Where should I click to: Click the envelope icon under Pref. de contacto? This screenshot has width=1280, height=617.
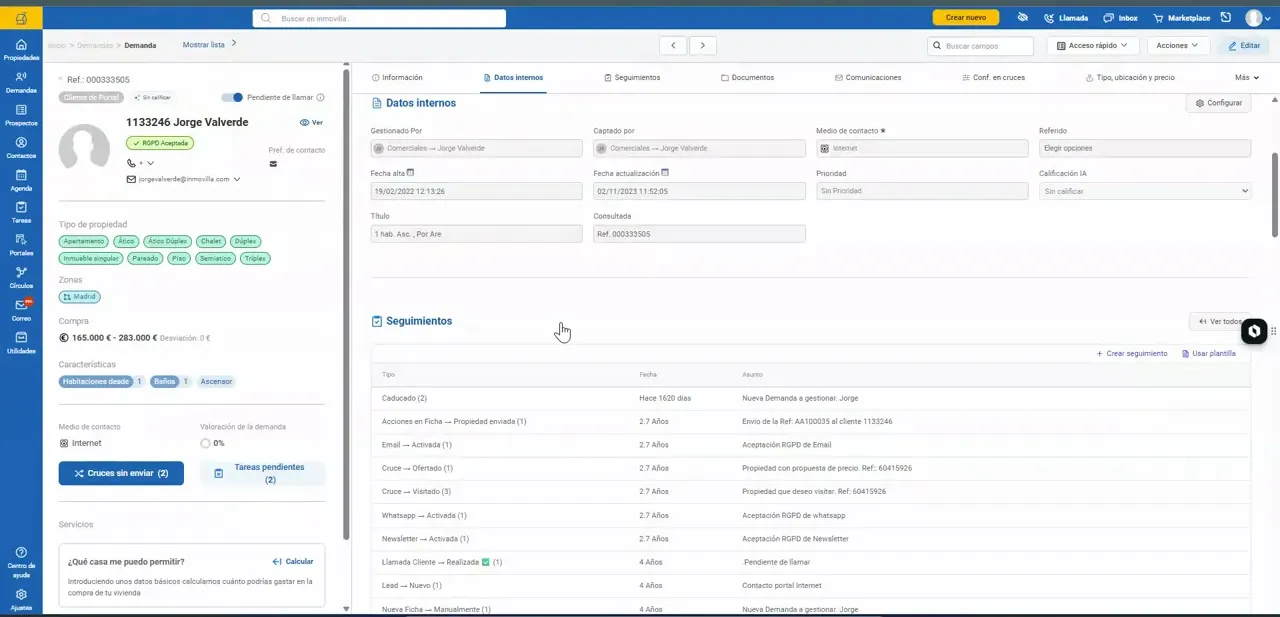(x=274, y=163)
